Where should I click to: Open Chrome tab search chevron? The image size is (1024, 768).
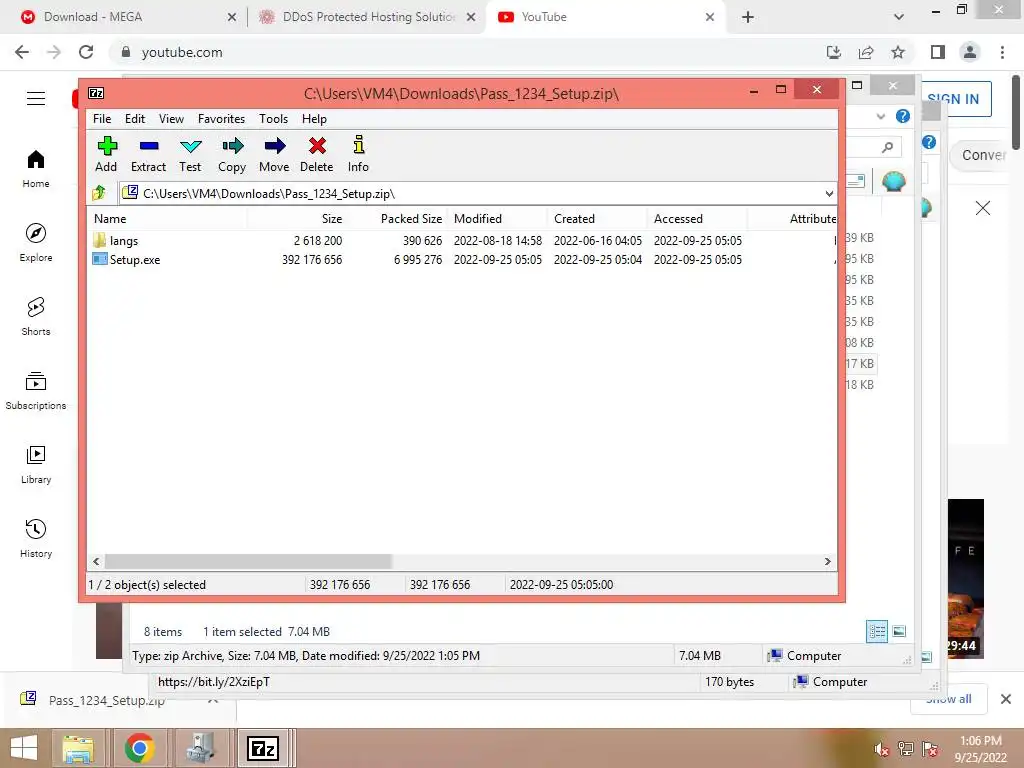tap(899, 17)
